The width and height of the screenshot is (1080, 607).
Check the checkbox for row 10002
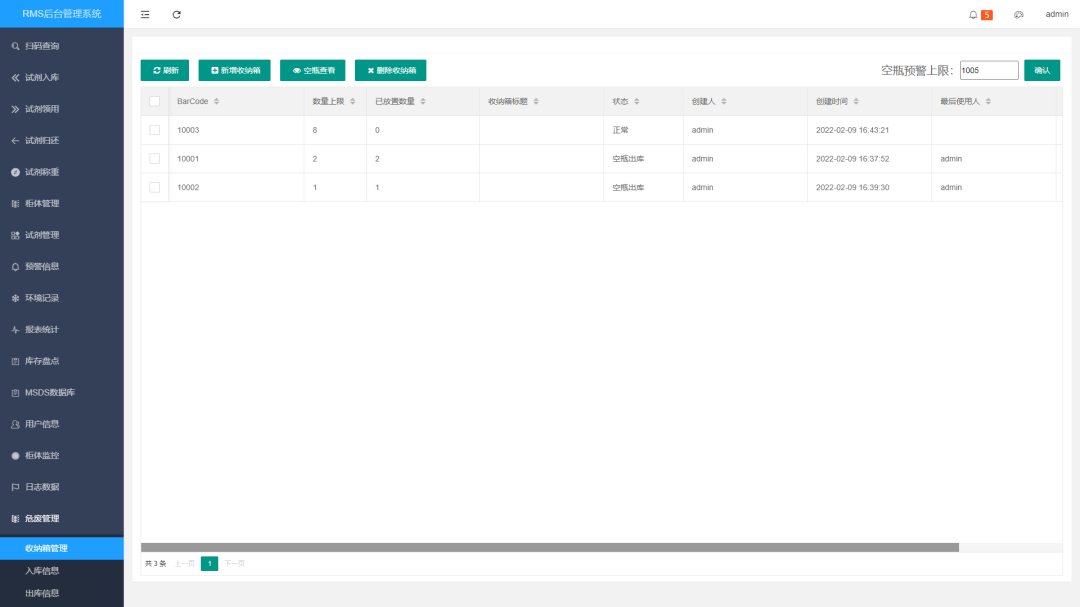coord(154,187)
